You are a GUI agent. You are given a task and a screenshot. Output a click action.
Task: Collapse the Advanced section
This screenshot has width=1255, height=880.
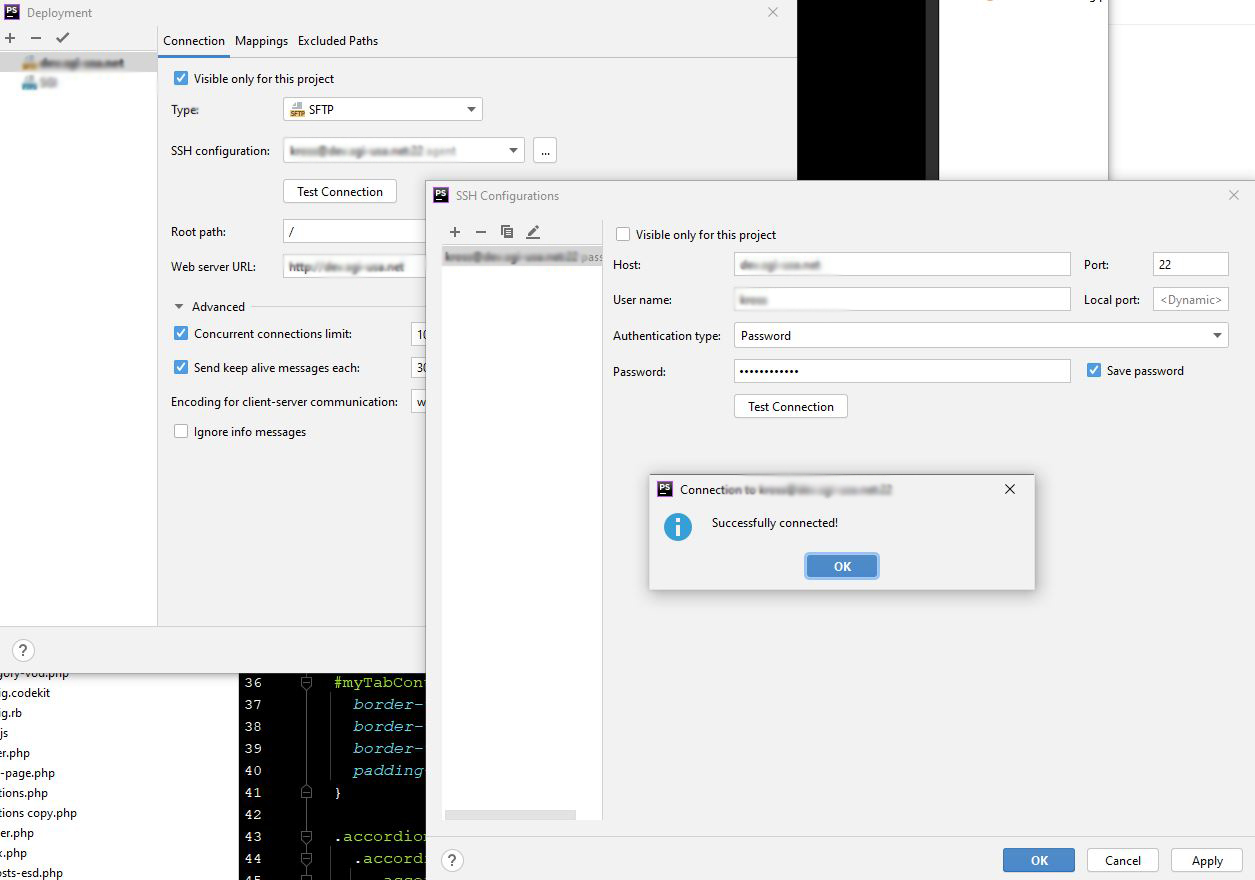pos(179,307)
